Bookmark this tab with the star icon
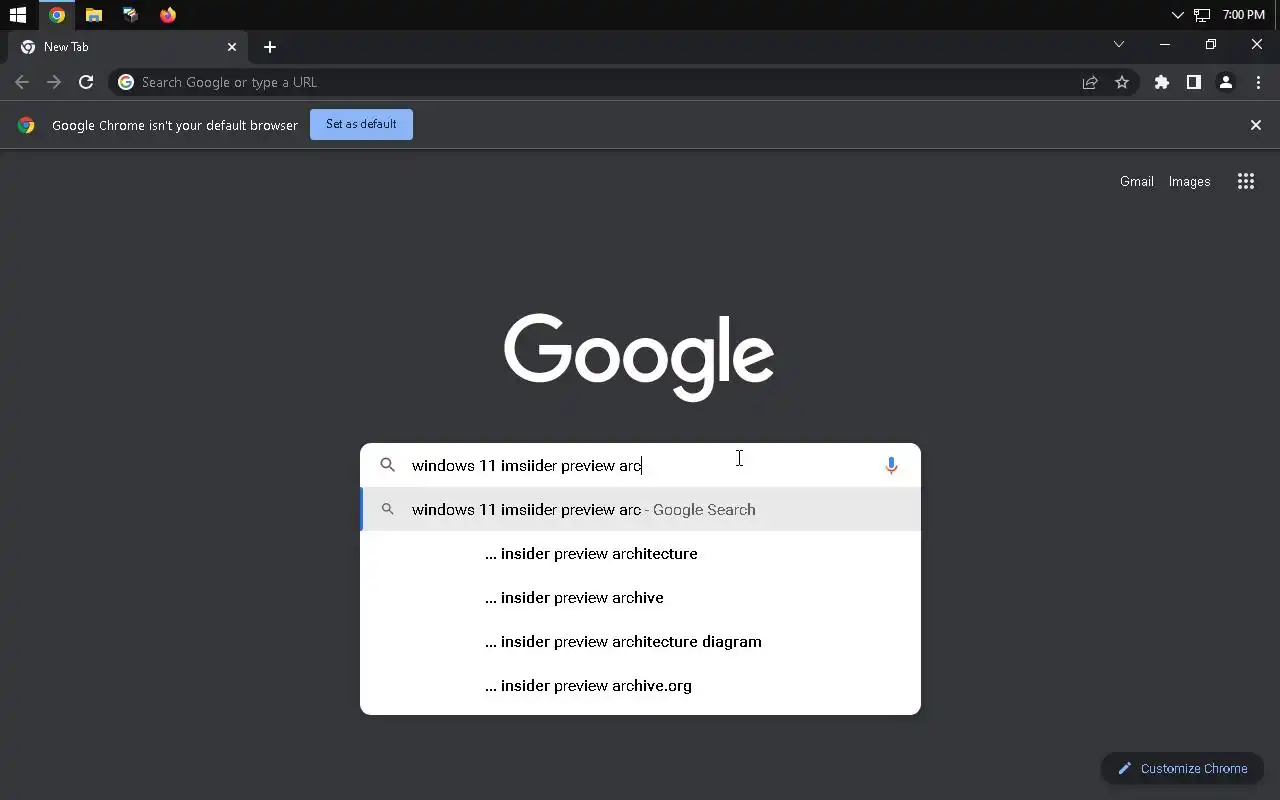Image resolution: width=1280 pixels, height=800 pixels. [1122, 82]
